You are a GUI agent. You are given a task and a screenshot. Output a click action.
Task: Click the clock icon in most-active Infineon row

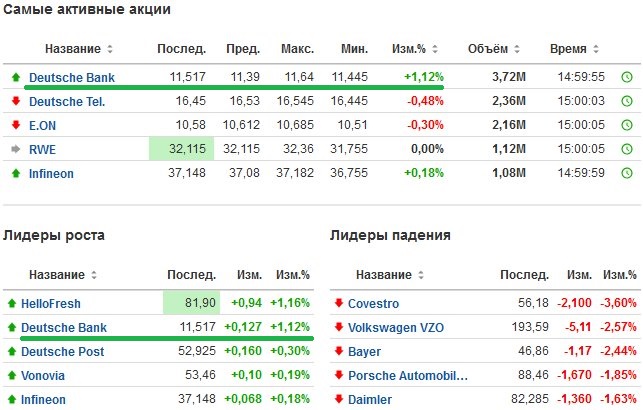point(627,173)
